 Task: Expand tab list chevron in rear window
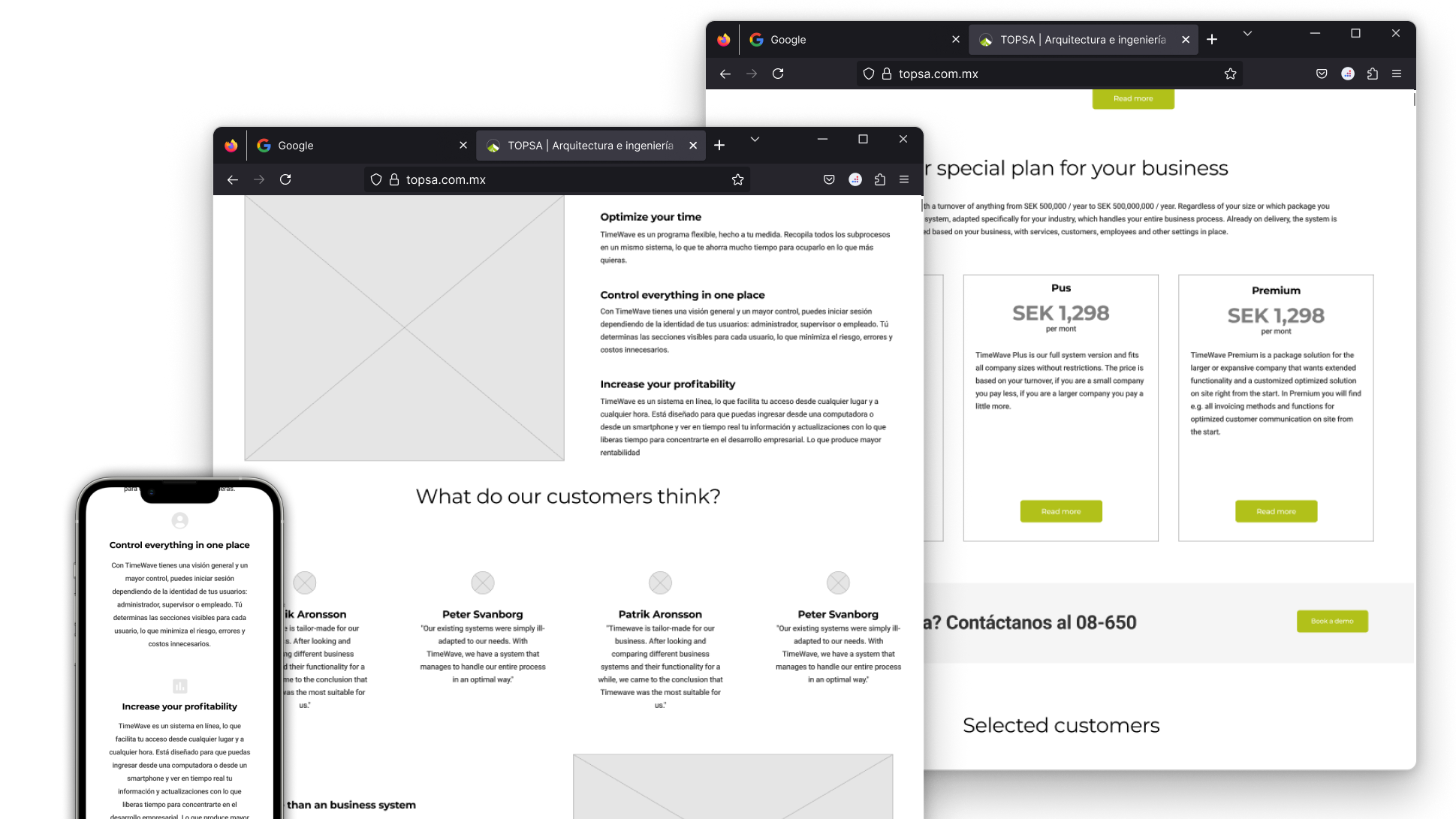click(x=1247, y=34)
